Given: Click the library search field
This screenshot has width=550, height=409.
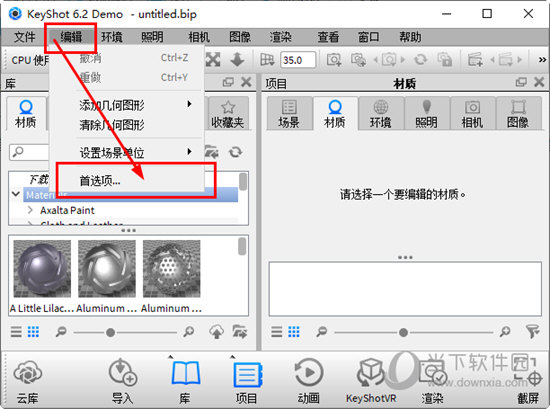Looking at the screenshot, I should pyautogui.click(x=29, y=152).
